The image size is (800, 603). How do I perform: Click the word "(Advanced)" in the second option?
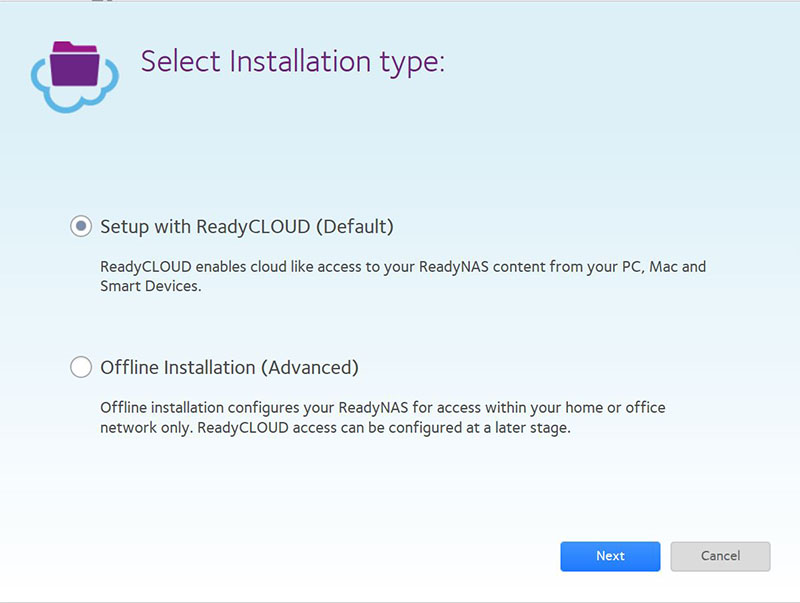click(309, 368)
